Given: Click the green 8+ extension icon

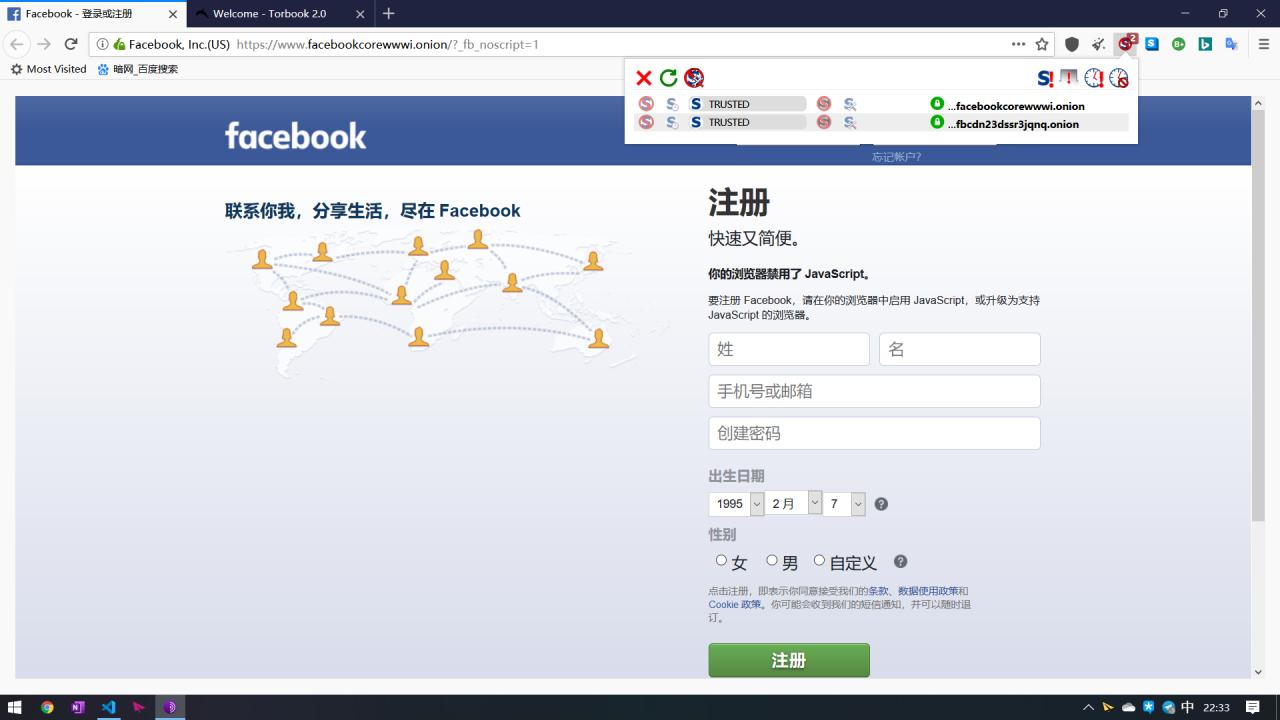Looking at the screenshot, I should pyautogui.click(x=1179, y=44).
